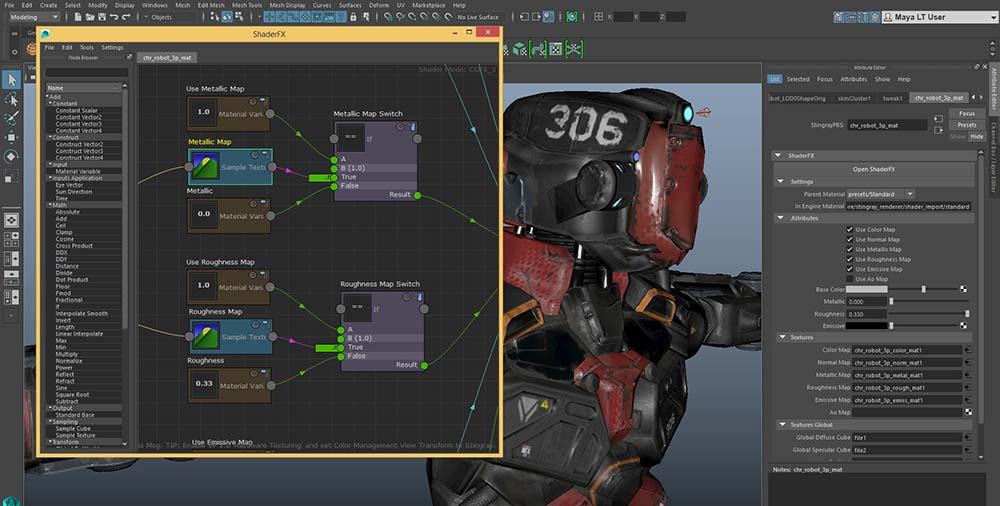Open the Mesh Tools menu
Image resolution: width=1000 pixels, height=506 pixels.
(x=245, y=5)
